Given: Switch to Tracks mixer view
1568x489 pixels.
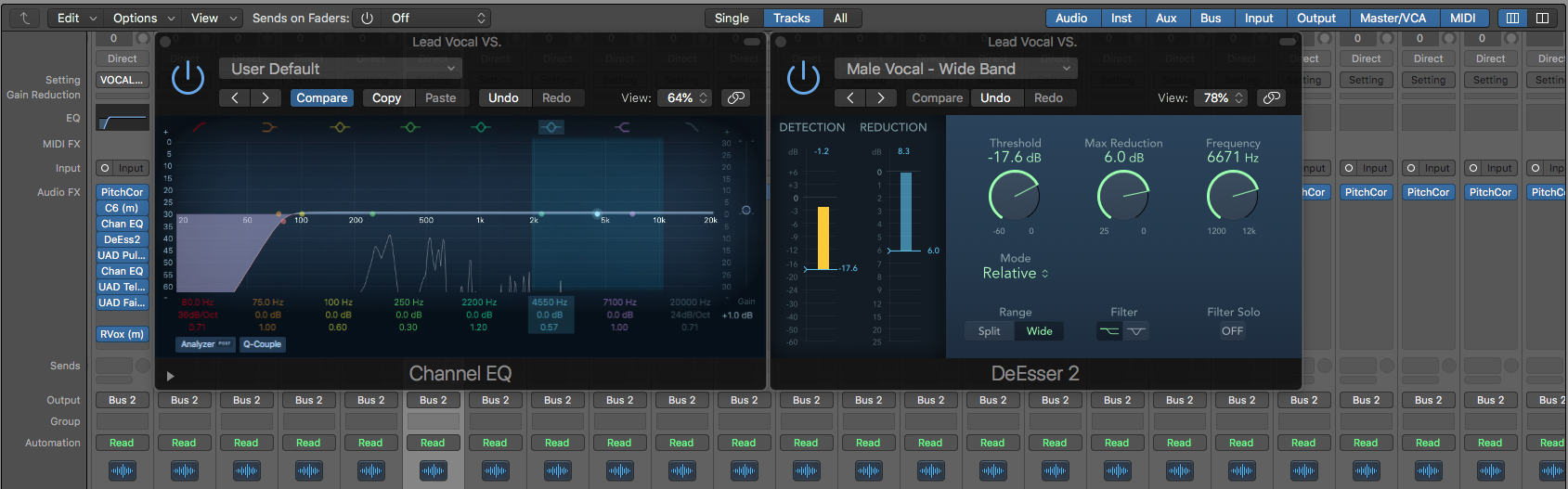Looking at the screenshot, I should point(792,18).
